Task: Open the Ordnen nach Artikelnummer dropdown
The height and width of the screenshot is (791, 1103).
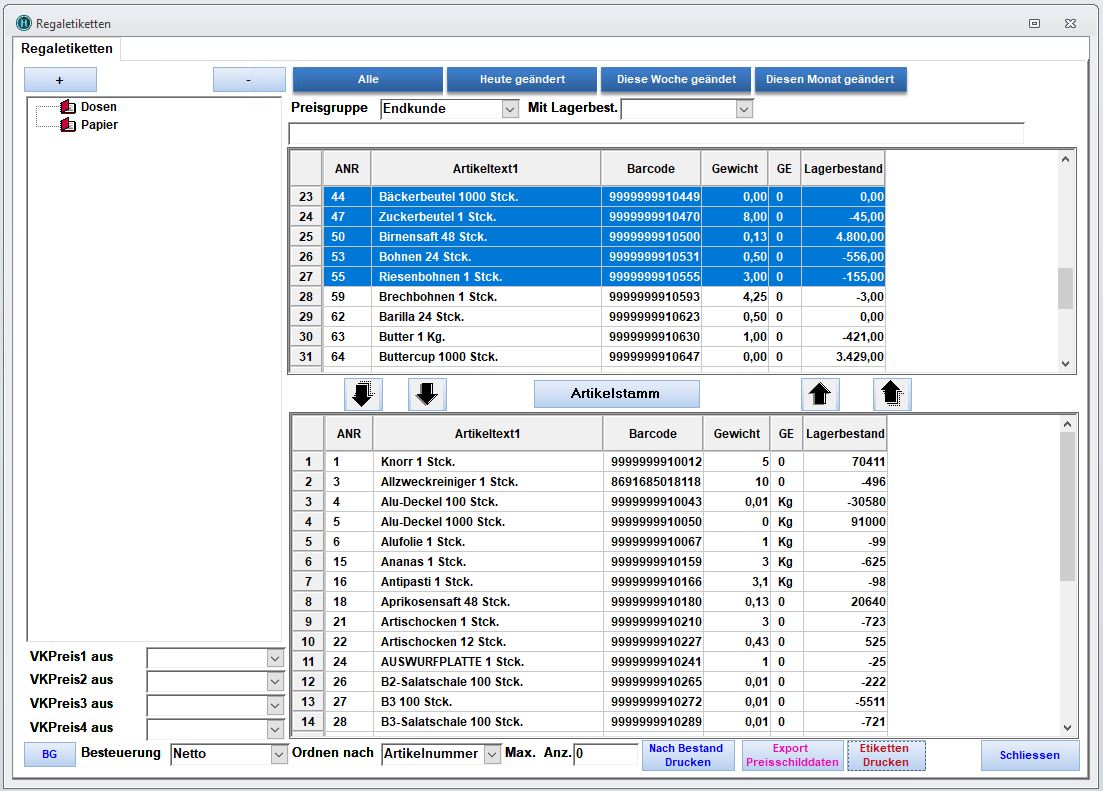Action: pos(492,754)
